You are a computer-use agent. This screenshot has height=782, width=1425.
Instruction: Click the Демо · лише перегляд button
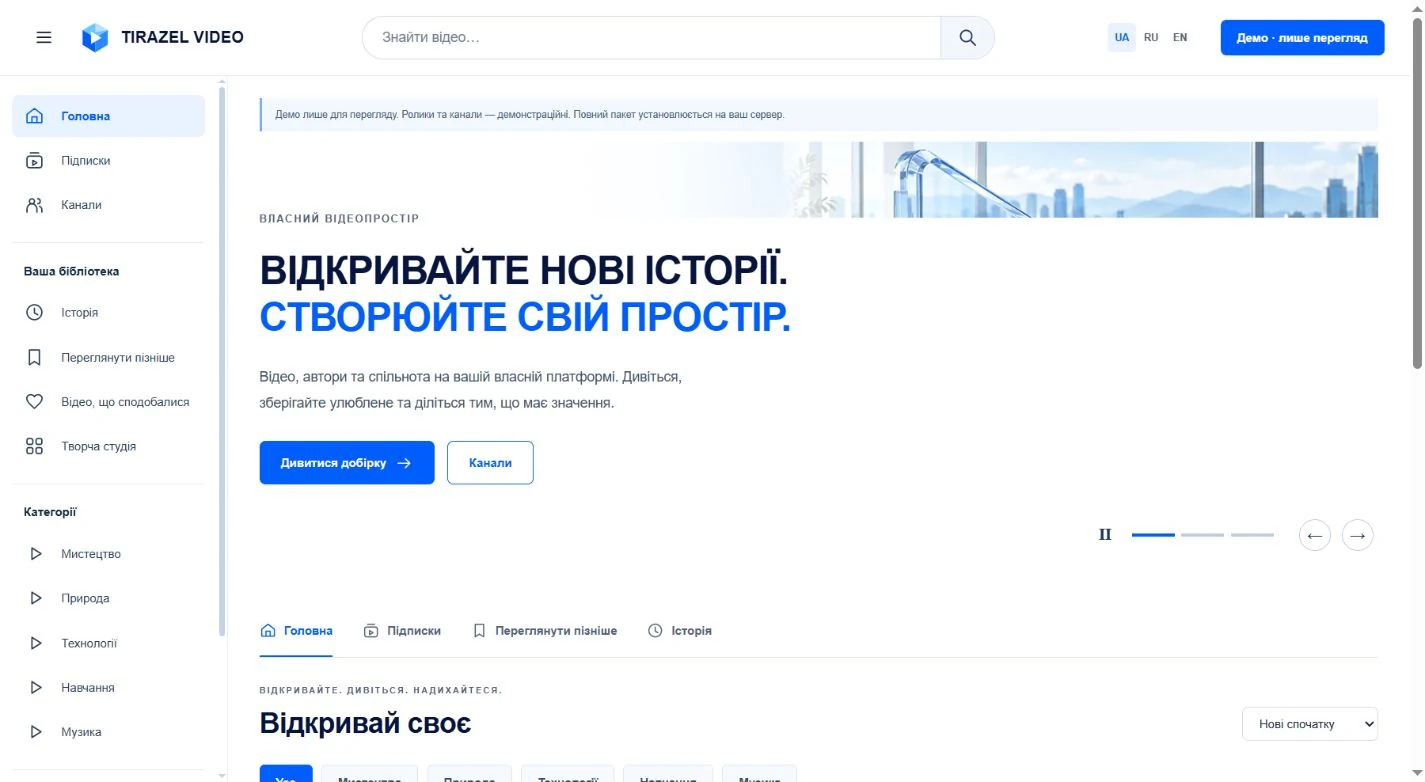1302,38
